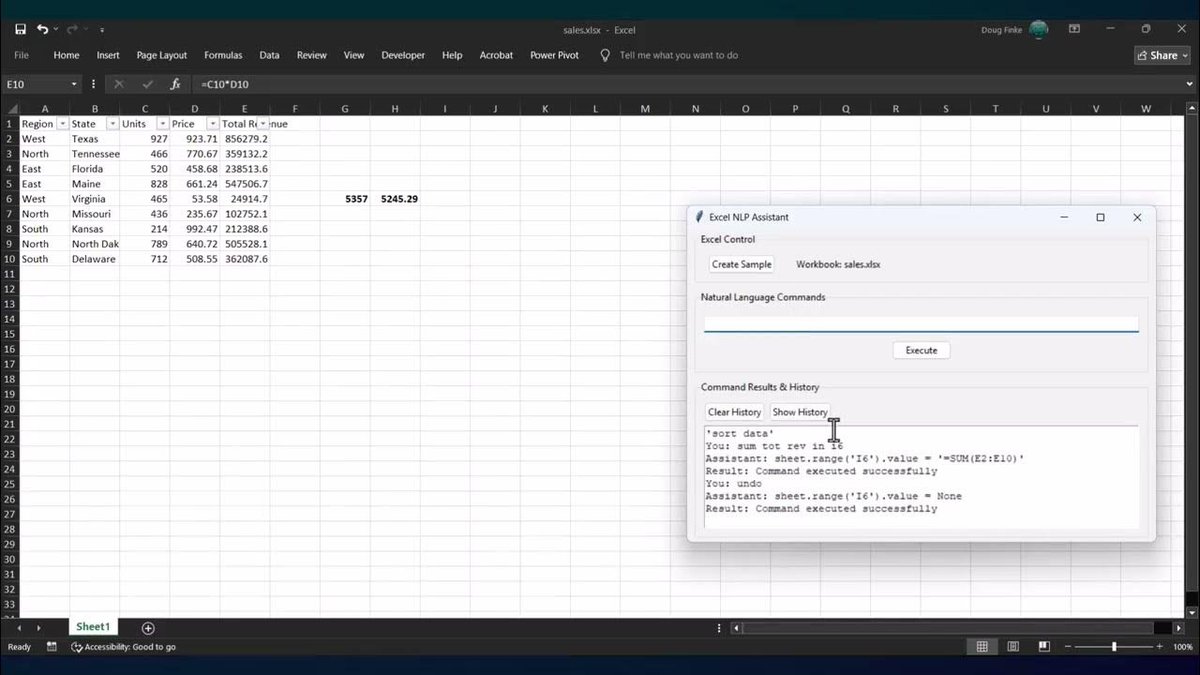This screenshot has width=1200, height=675.
Task: Open the File menu
Action: click(21, 55)
